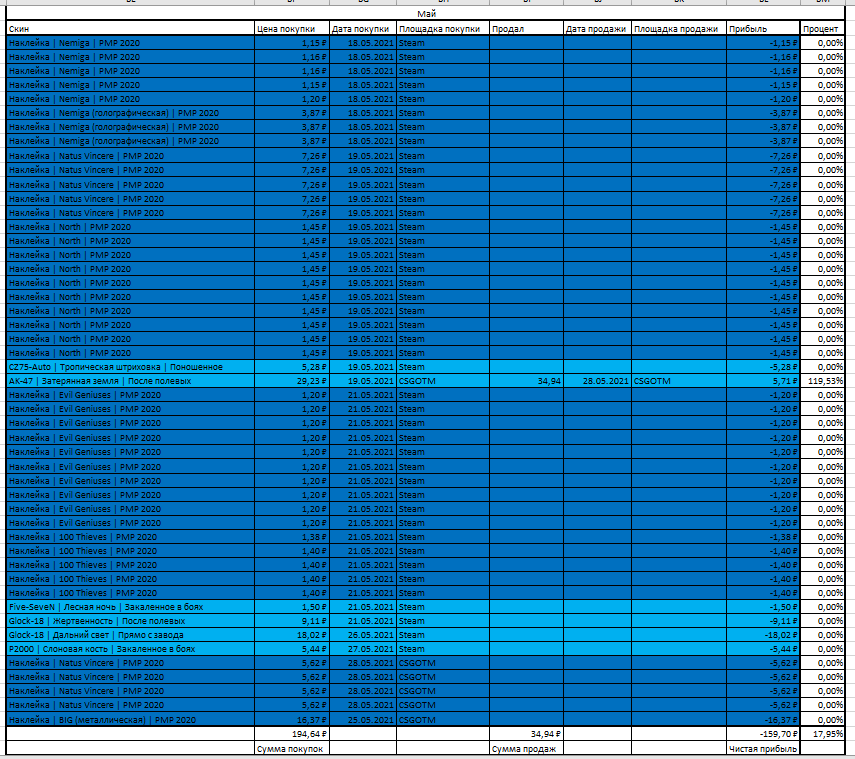The image size is (855, 759).
Task: Select the 'Наклейка | BIG (металлическая) | РМР 2020' cell
Action: click(x=130, y=720)
